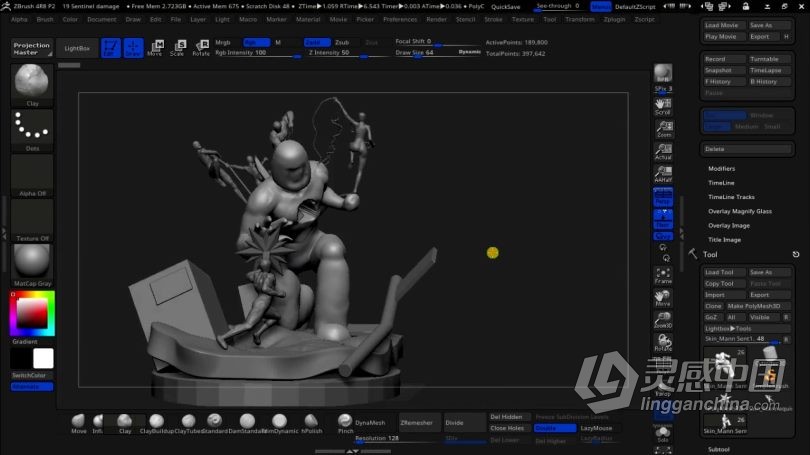
Task: Click the Move canvas navigation icon
Action: (x=663, y=298)
